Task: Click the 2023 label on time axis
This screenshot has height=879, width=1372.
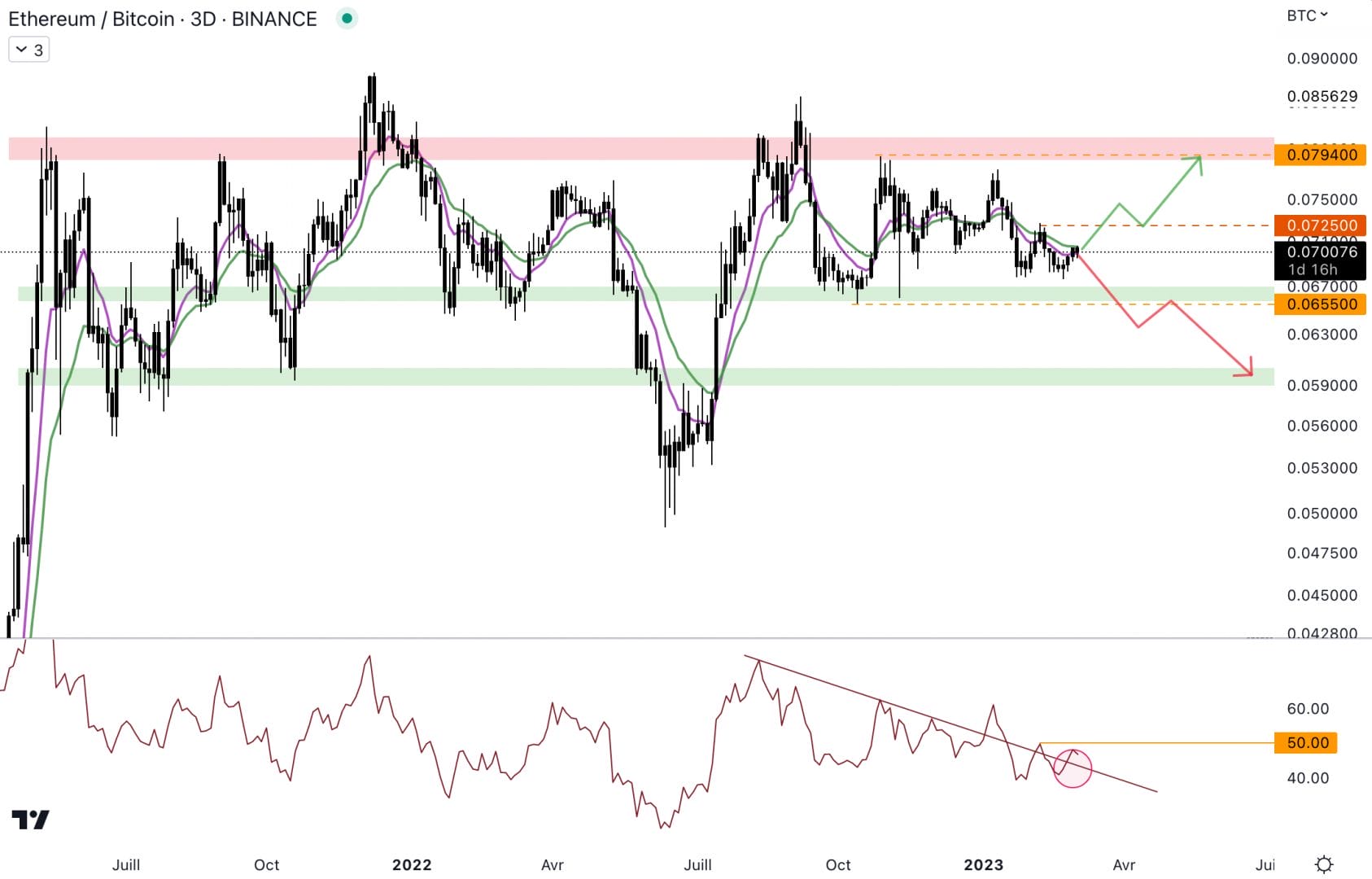Action: coord(983,864)
